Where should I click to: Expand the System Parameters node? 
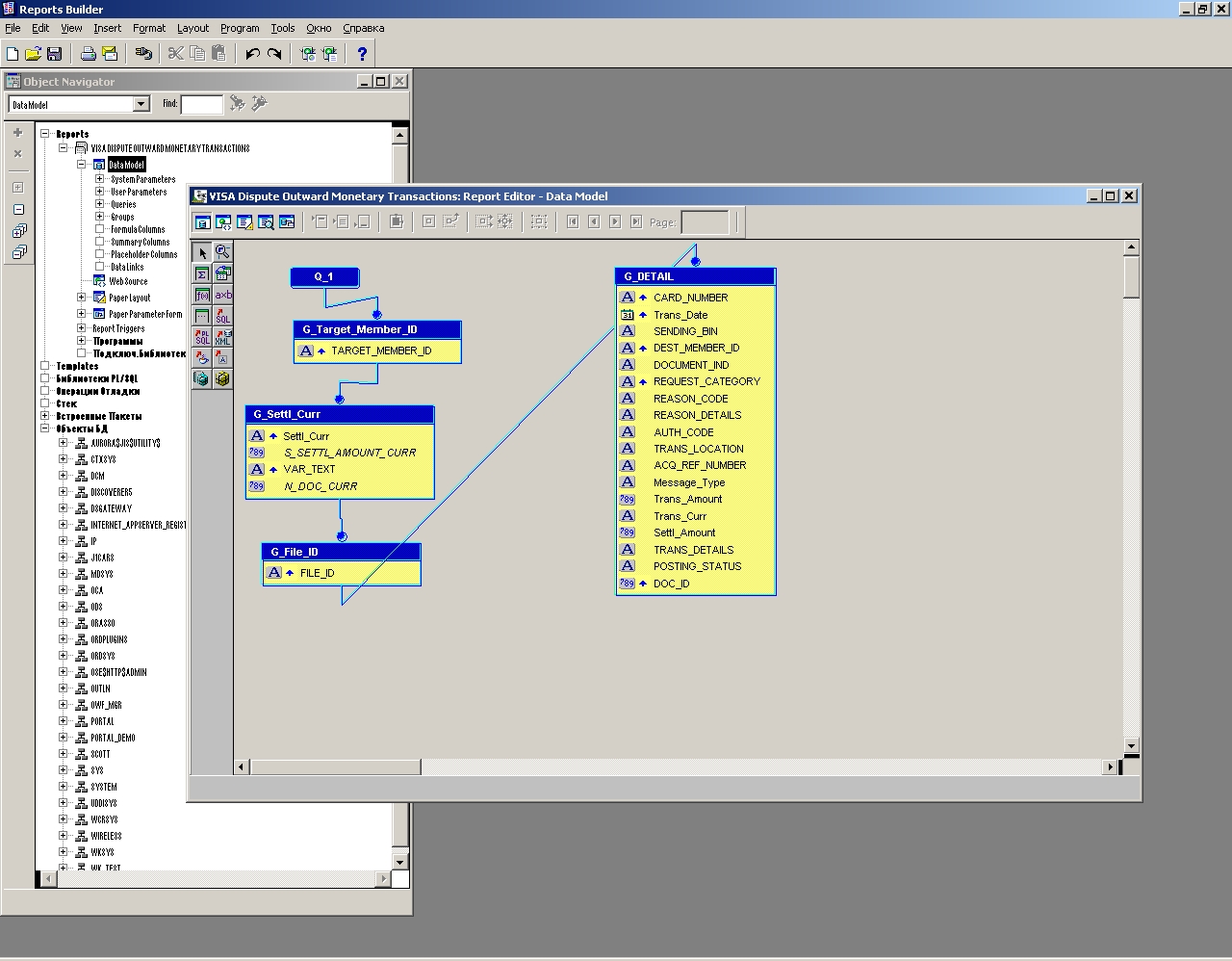(x=100, y=179)
